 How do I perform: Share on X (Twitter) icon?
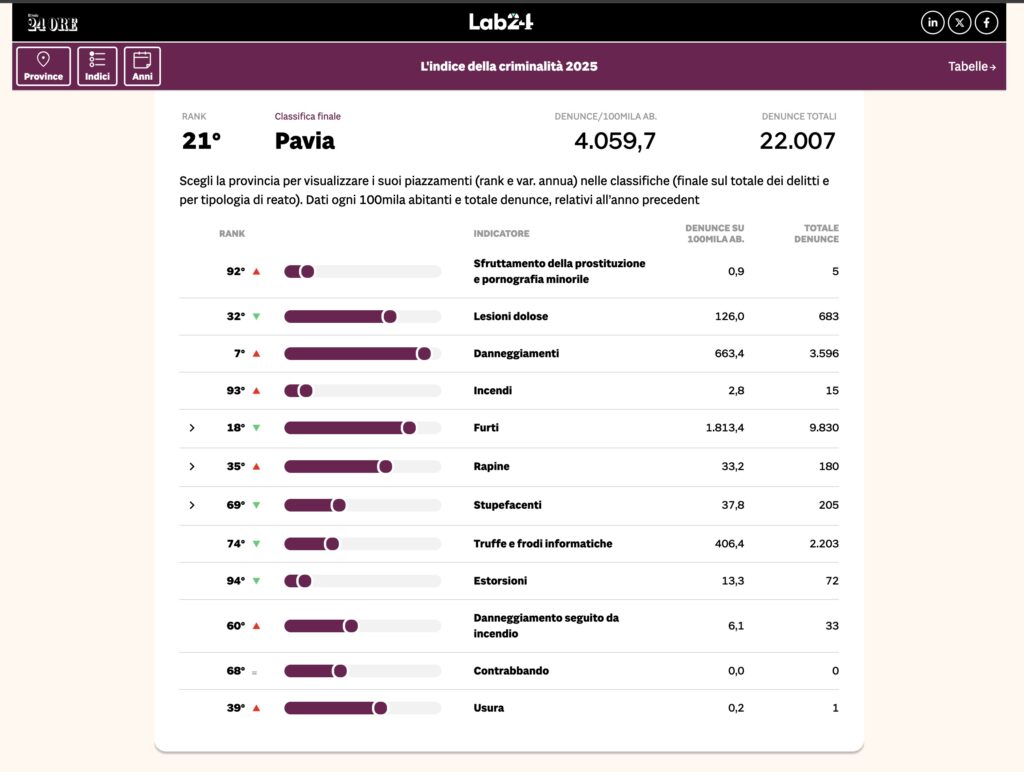tap(959, 22)
